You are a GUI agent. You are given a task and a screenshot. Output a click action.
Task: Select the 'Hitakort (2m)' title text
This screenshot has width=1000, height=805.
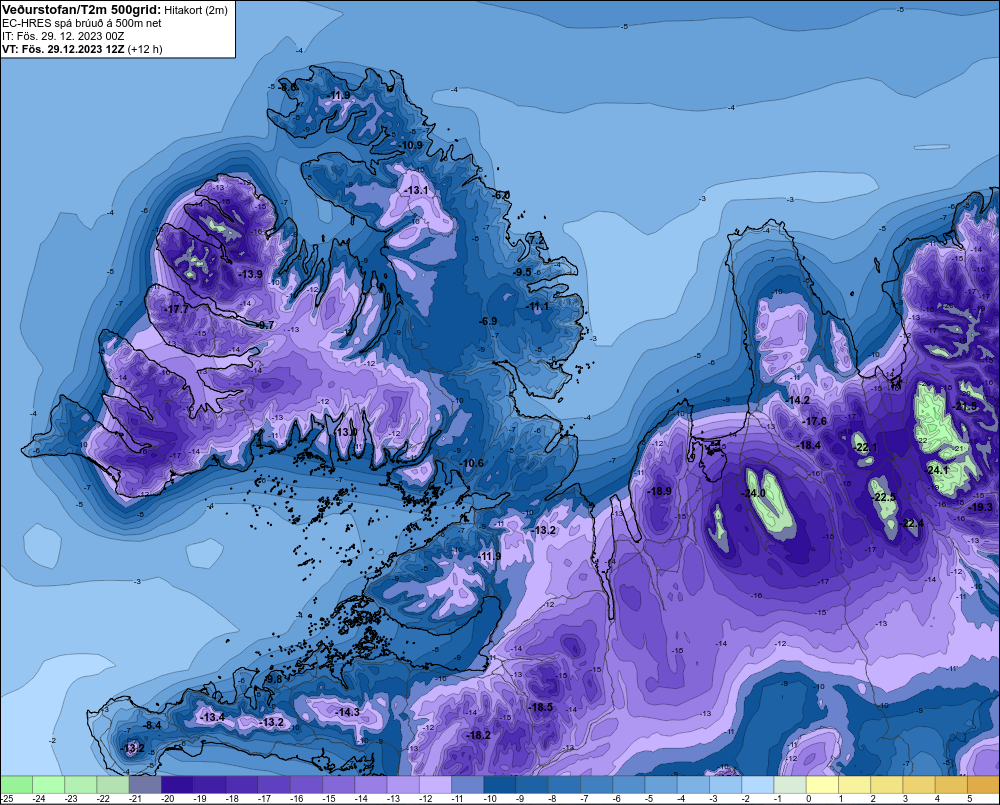196,10
